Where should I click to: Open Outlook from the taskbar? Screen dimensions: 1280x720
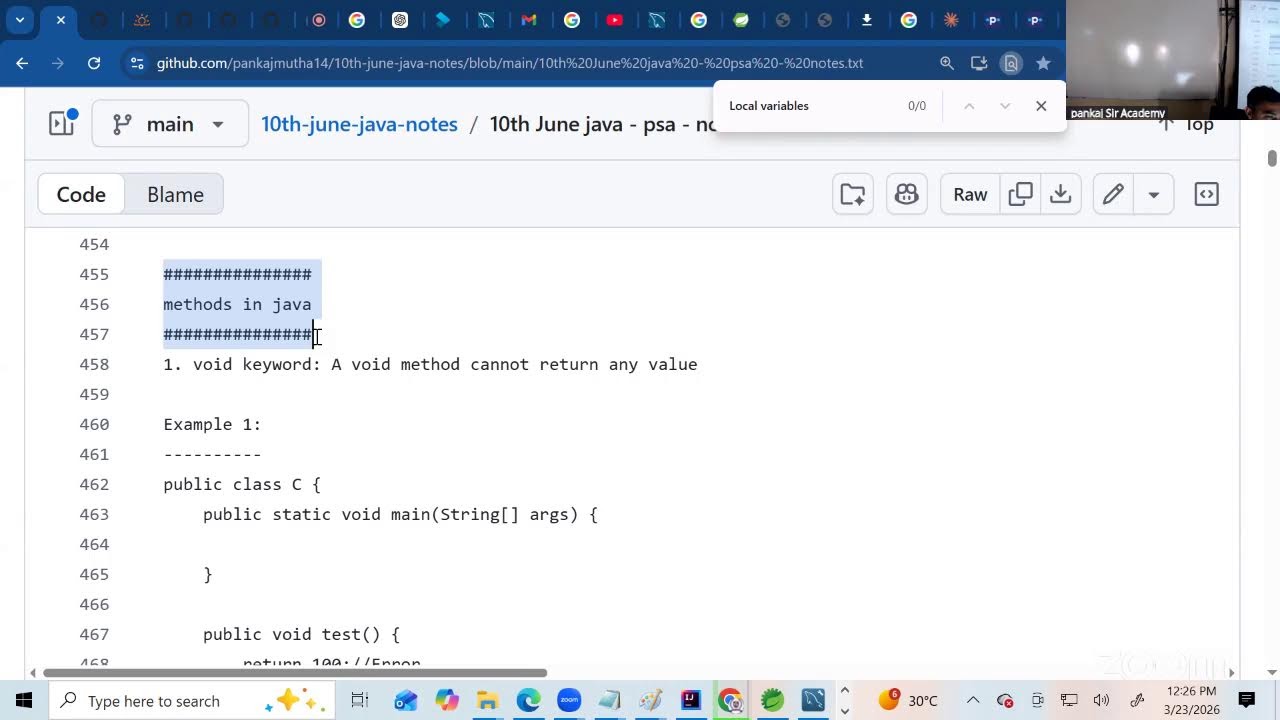405,700
